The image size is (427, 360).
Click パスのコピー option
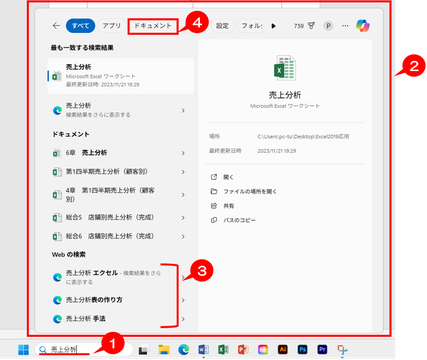(239, 220)
